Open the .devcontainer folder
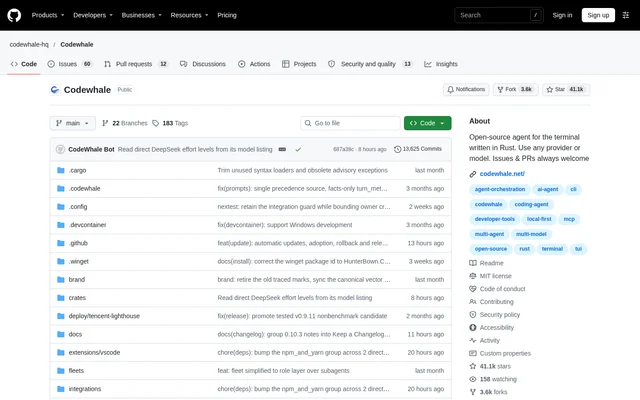The width and height of the screenshot is (640, 400). (87, 225)
